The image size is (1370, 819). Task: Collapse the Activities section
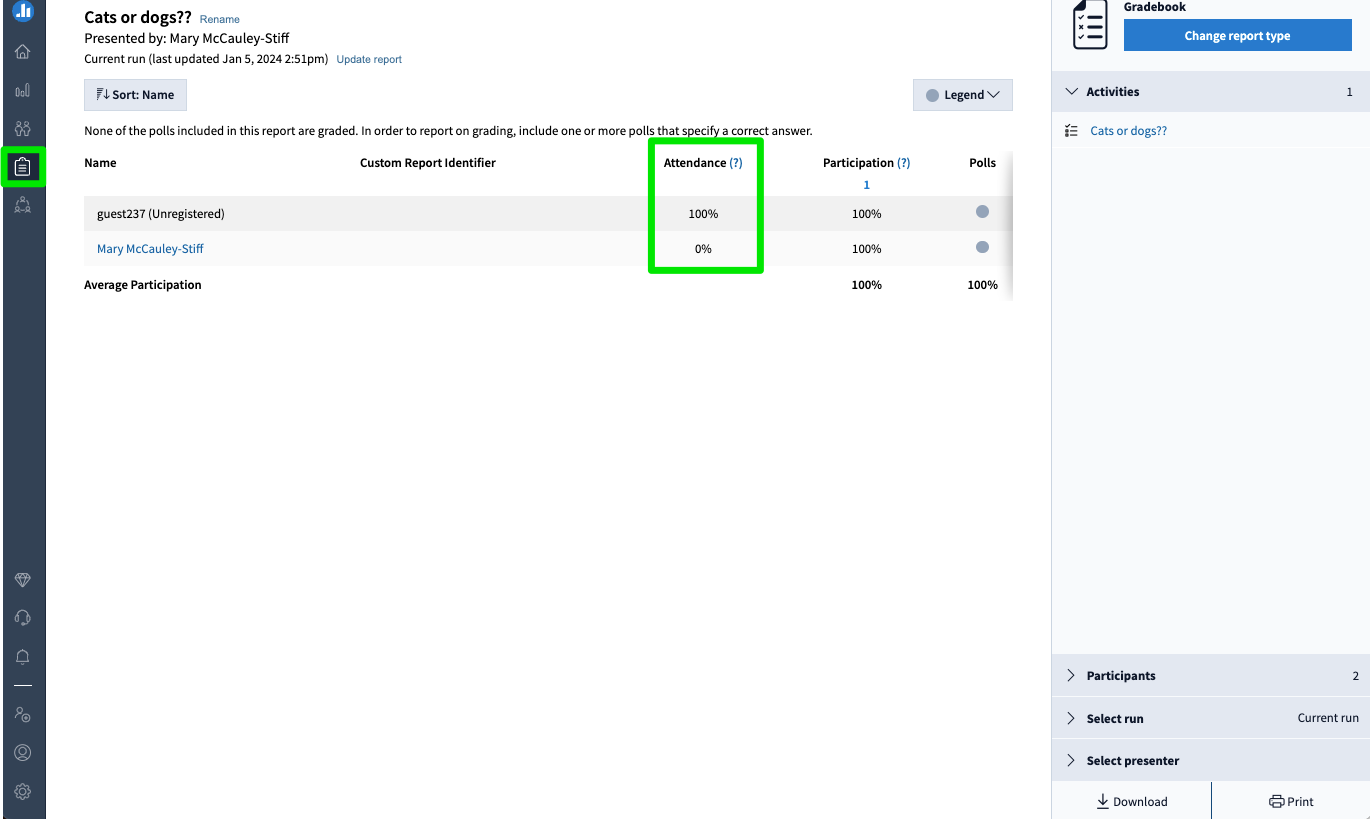[1071, 91]
